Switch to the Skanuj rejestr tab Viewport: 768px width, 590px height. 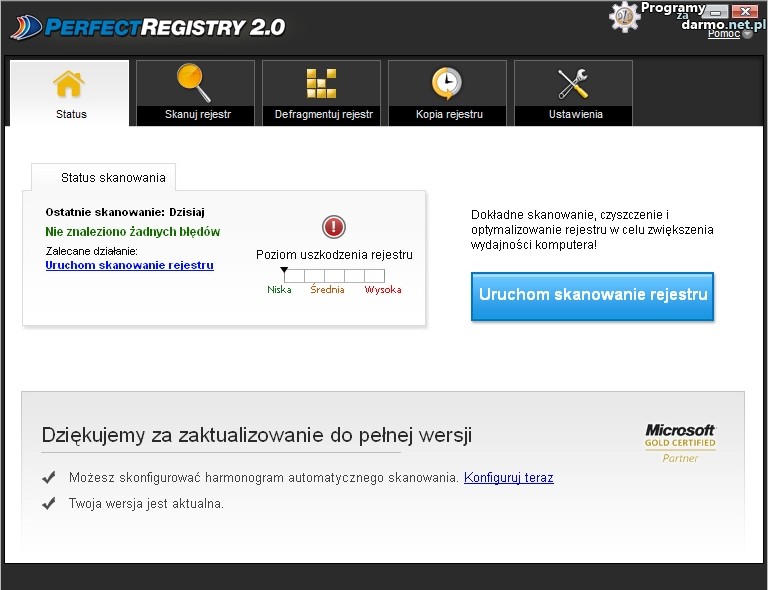tap(197, 114)
